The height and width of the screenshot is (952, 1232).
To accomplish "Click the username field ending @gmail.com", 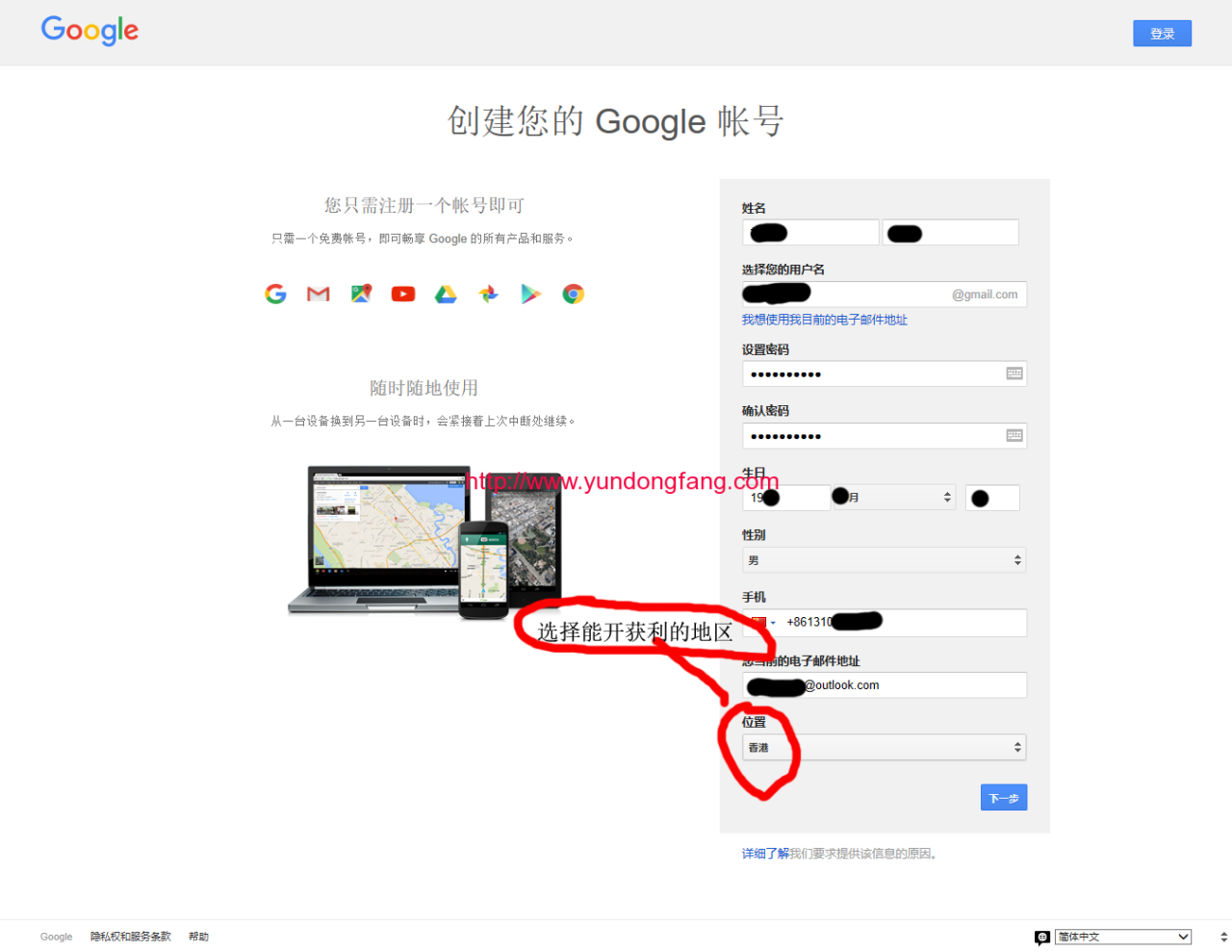I will click(885, 295).
